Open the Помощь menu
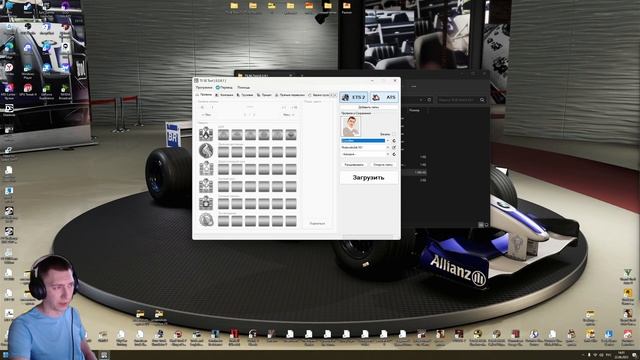 coord(244,87)
